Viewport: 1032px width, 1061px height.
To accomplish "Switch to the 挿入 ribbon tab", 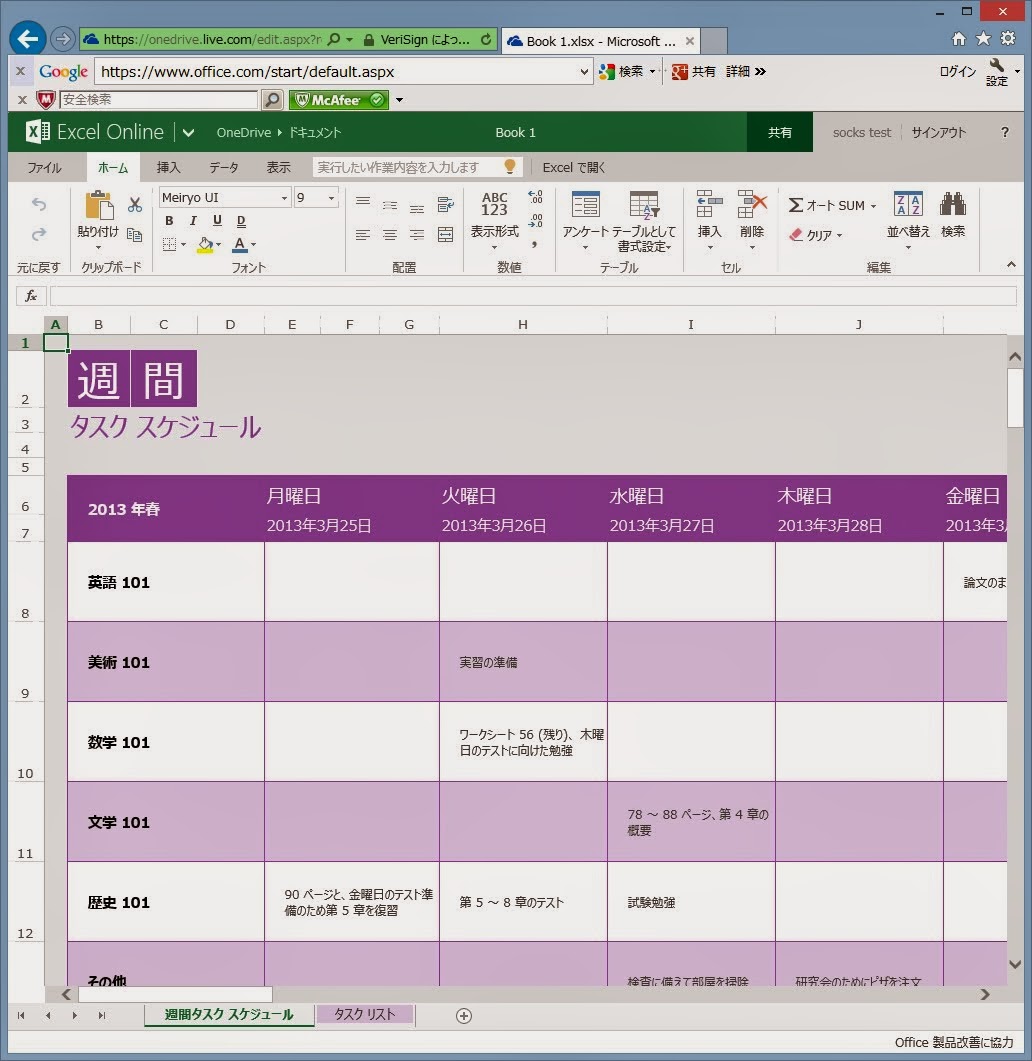I will pos(169,168).
